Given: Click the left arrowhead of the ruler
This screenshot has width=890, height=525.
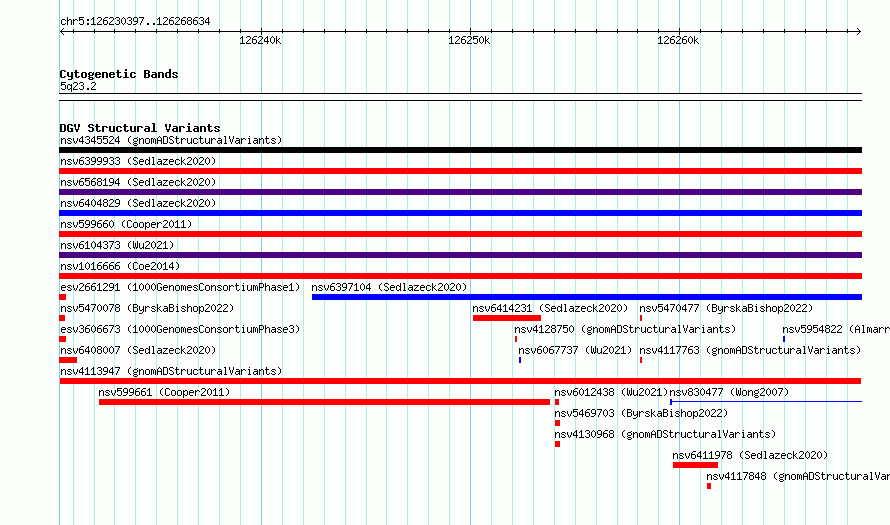Looking at the screenshot, I should 62,32.
